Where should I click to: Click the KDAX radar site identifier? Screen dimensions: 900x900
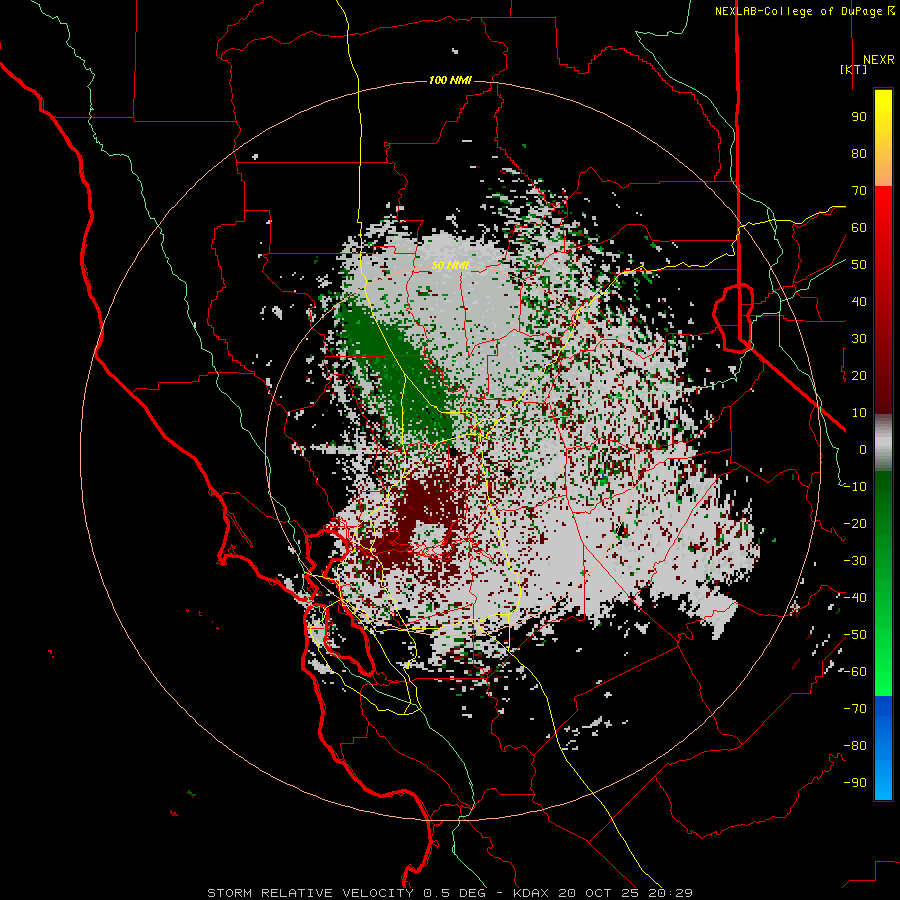(x=532, y=893)
